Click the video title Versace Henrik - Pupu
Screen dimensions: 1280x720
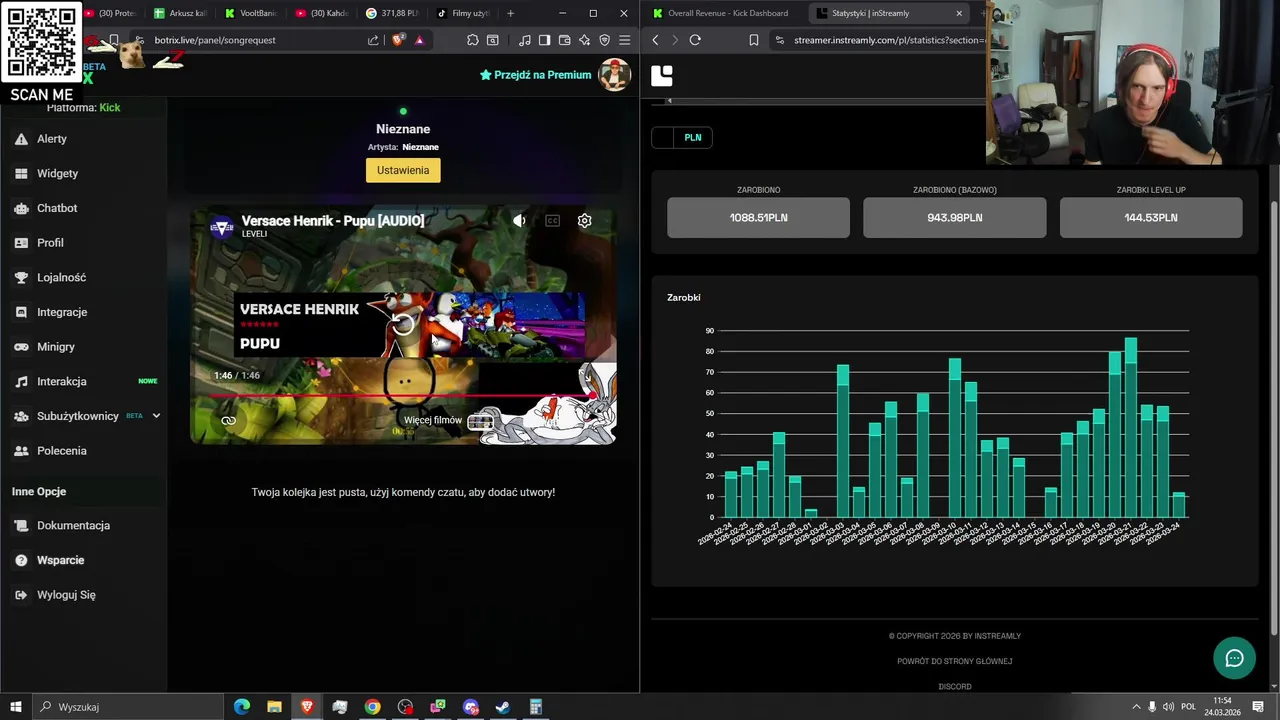(333, 221)
